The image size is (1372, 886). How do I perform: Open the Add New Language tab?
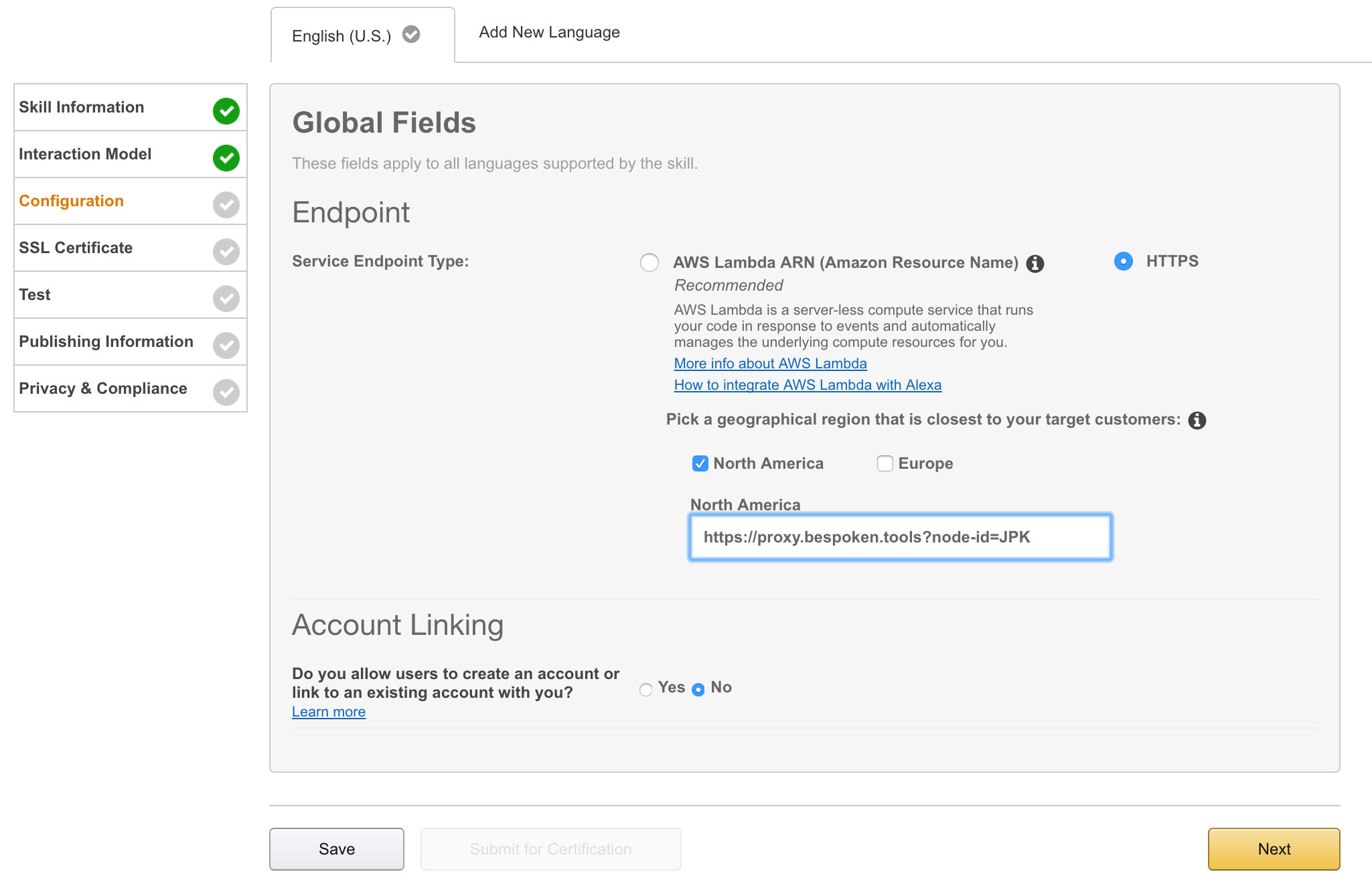point(549,32)
